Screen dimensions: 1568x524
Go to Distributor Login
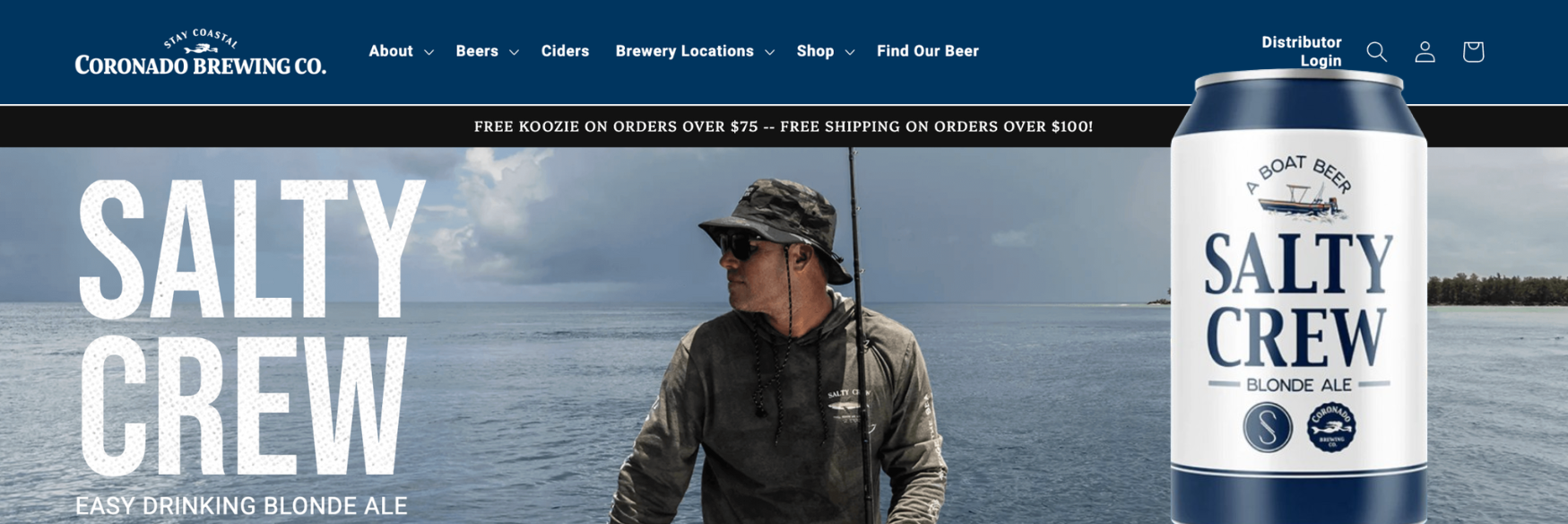(1301, 52)
